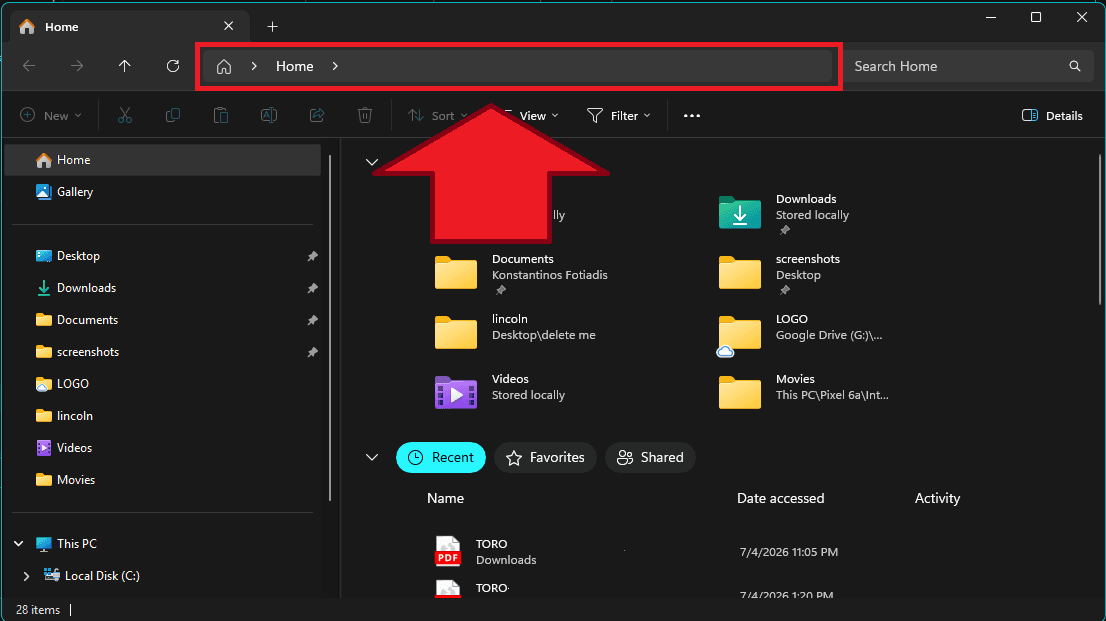1106x621 pixels.
Task: Click chevron after Home in address bar
Action: tap(335, 66)
